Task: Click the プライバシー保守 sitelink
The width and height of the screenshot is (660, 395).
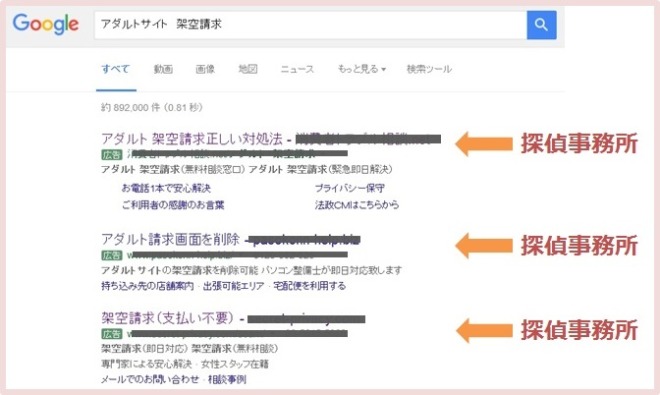Action: pyautogui.click(x=350, y=188)
